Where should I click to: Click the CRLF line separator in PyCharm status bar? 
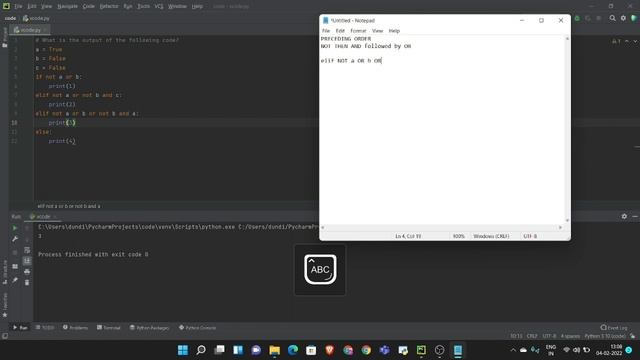532,336
